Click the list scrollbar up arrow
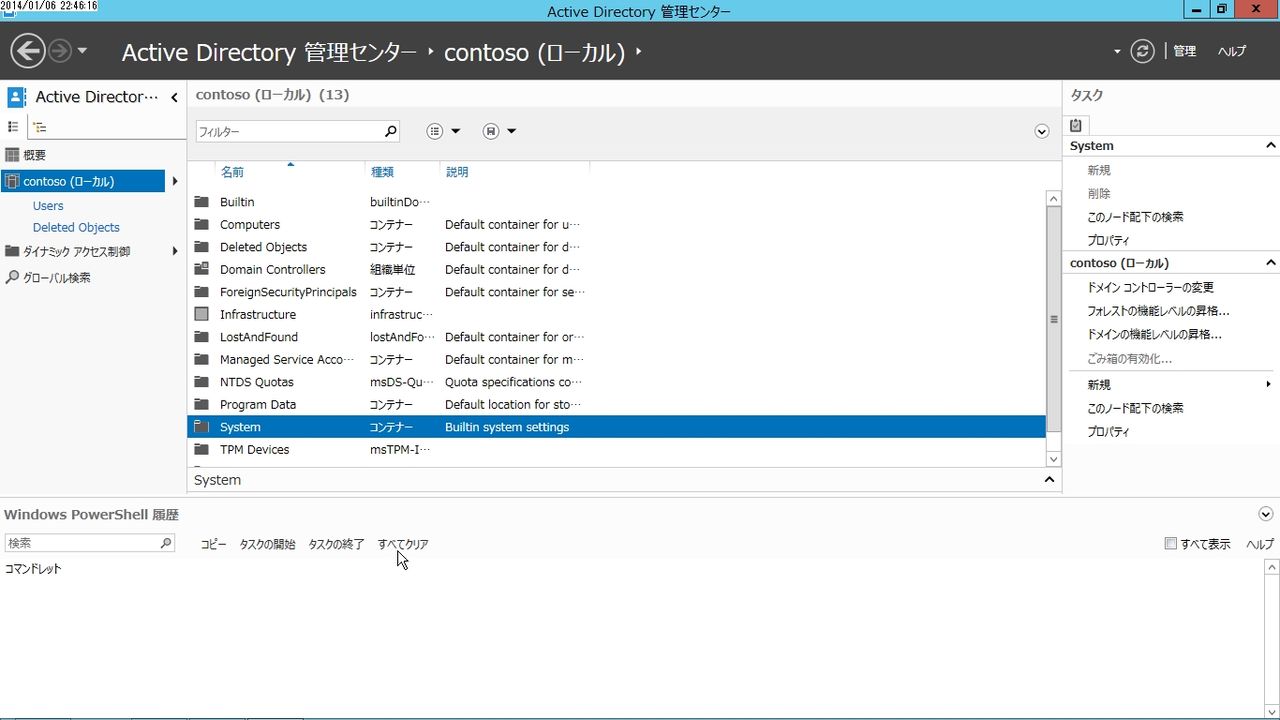The image size is (1280, 720). pos(1053,199)
